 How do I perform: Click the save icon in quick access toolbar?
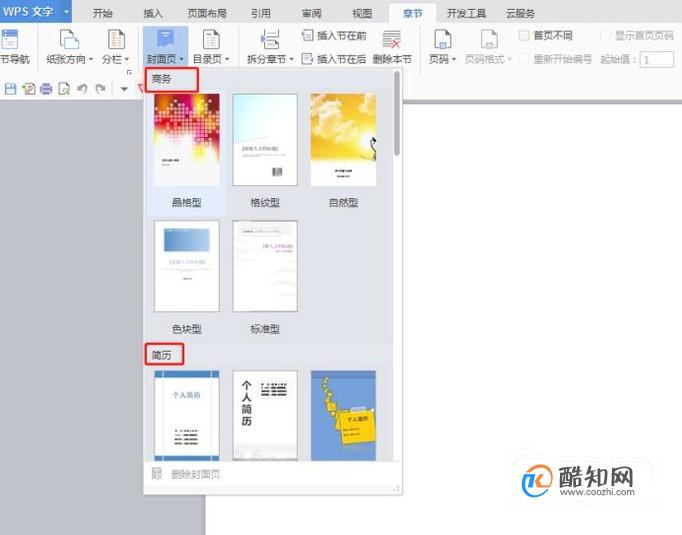pos(10,89)
